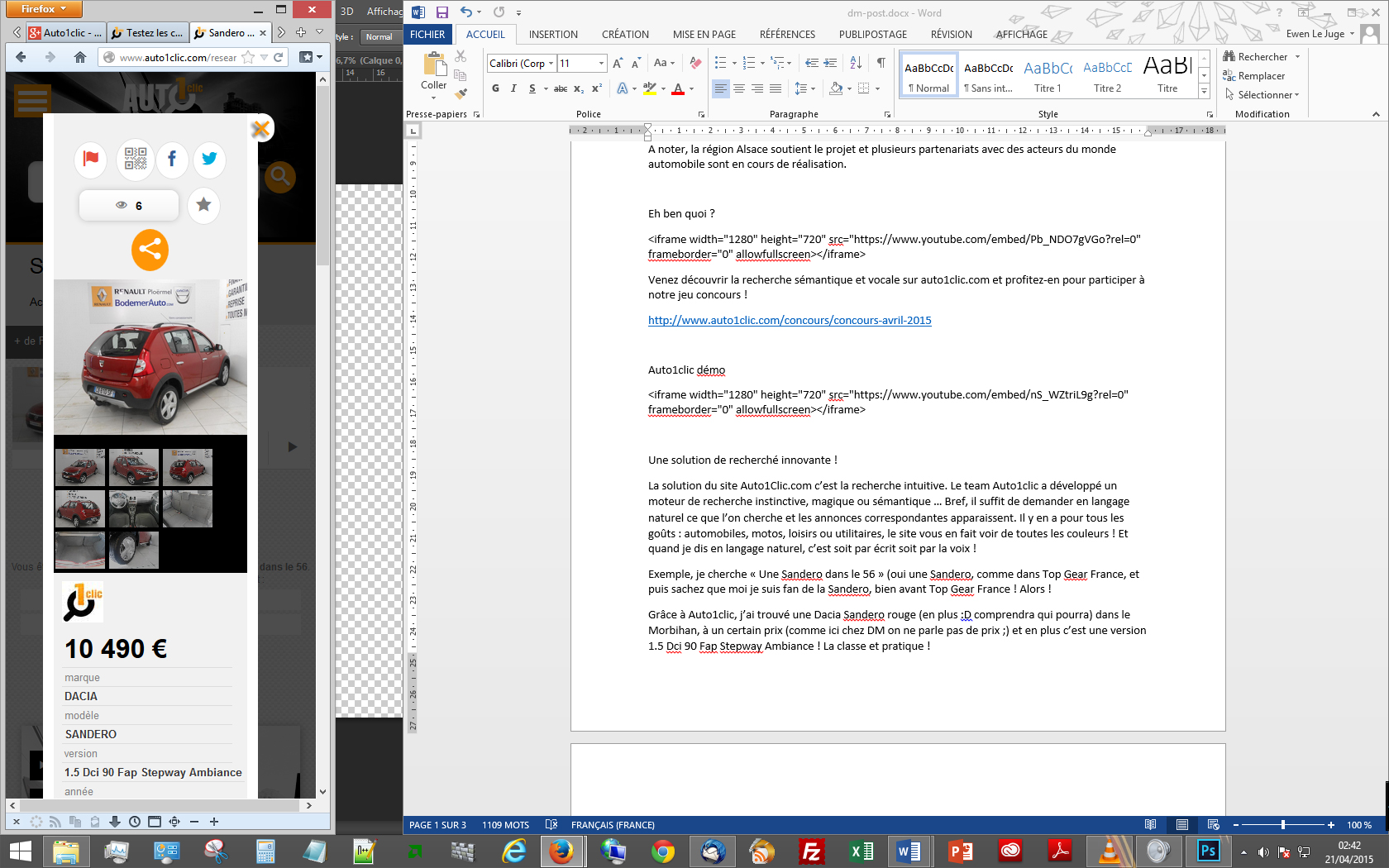Click the red flag report icon
This screenshot has height=868, width=1389.
click(91, 159)
